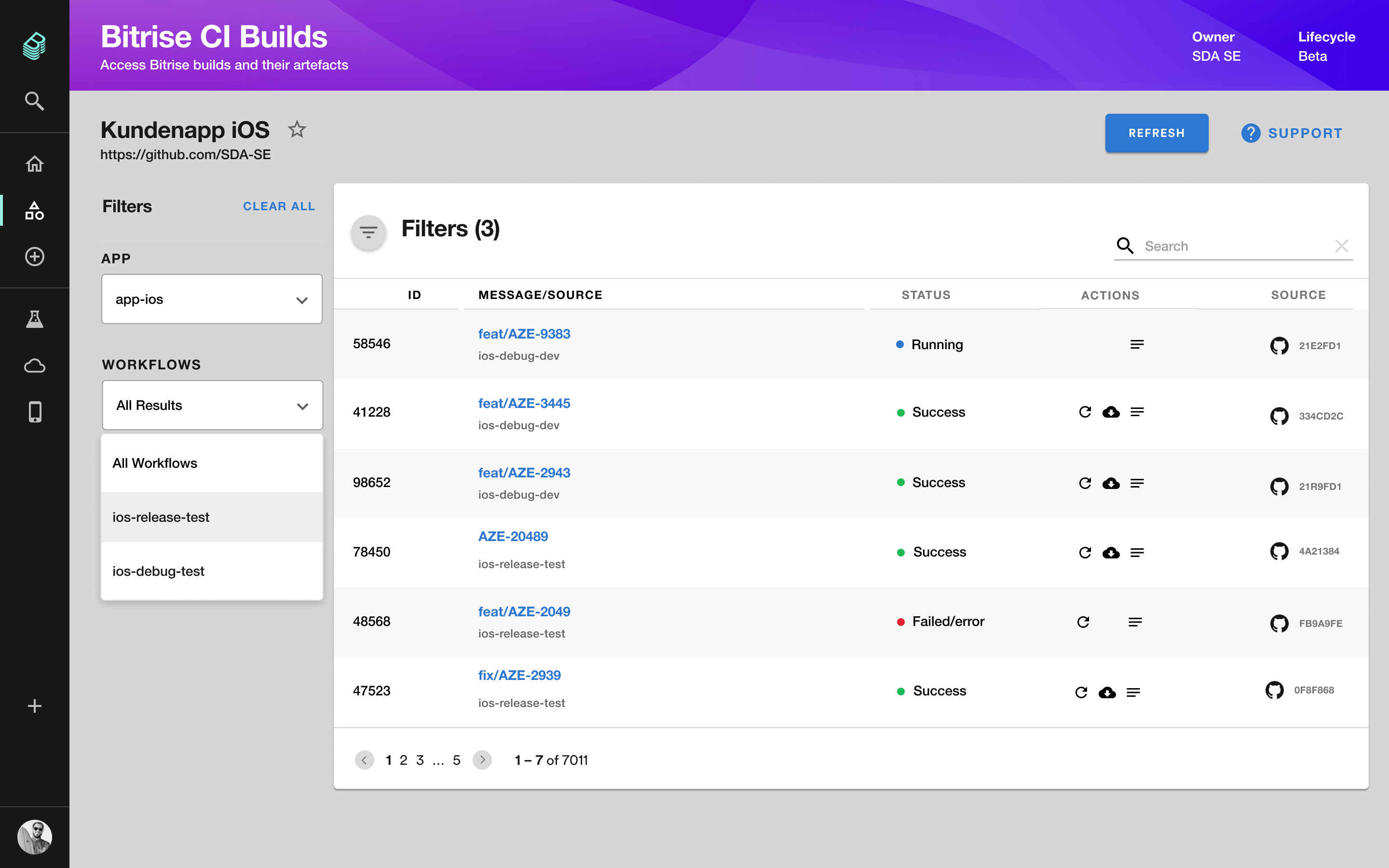Open the feat/AZE-2943 build link
Screen dimensions: 1389x868
pos(523,473)
